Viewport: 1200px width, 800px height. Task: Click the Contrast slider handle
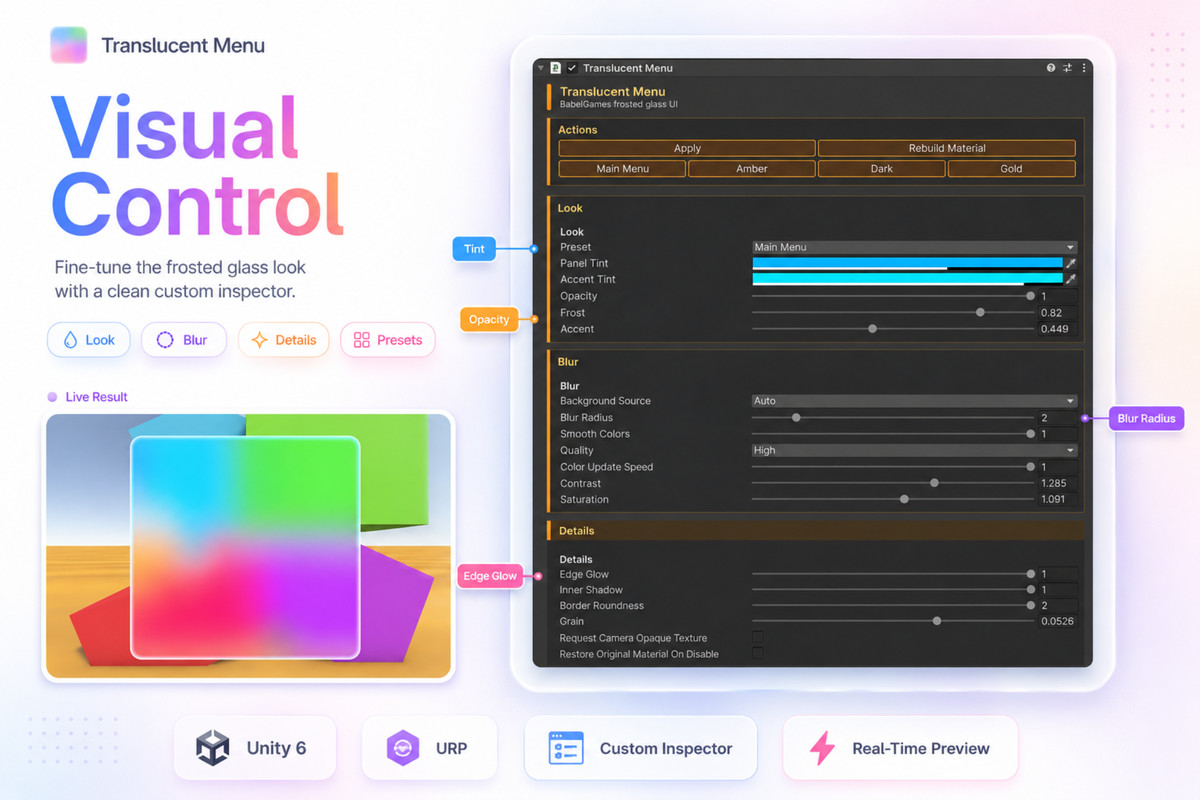(934, 483)
